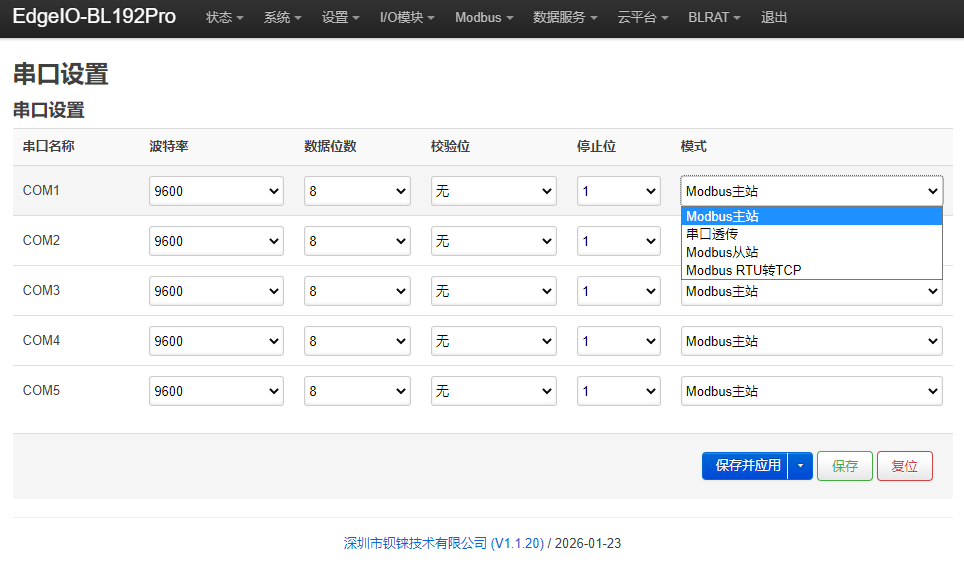
Task: Click the COM2 port name cell
Action: point(41,240)
